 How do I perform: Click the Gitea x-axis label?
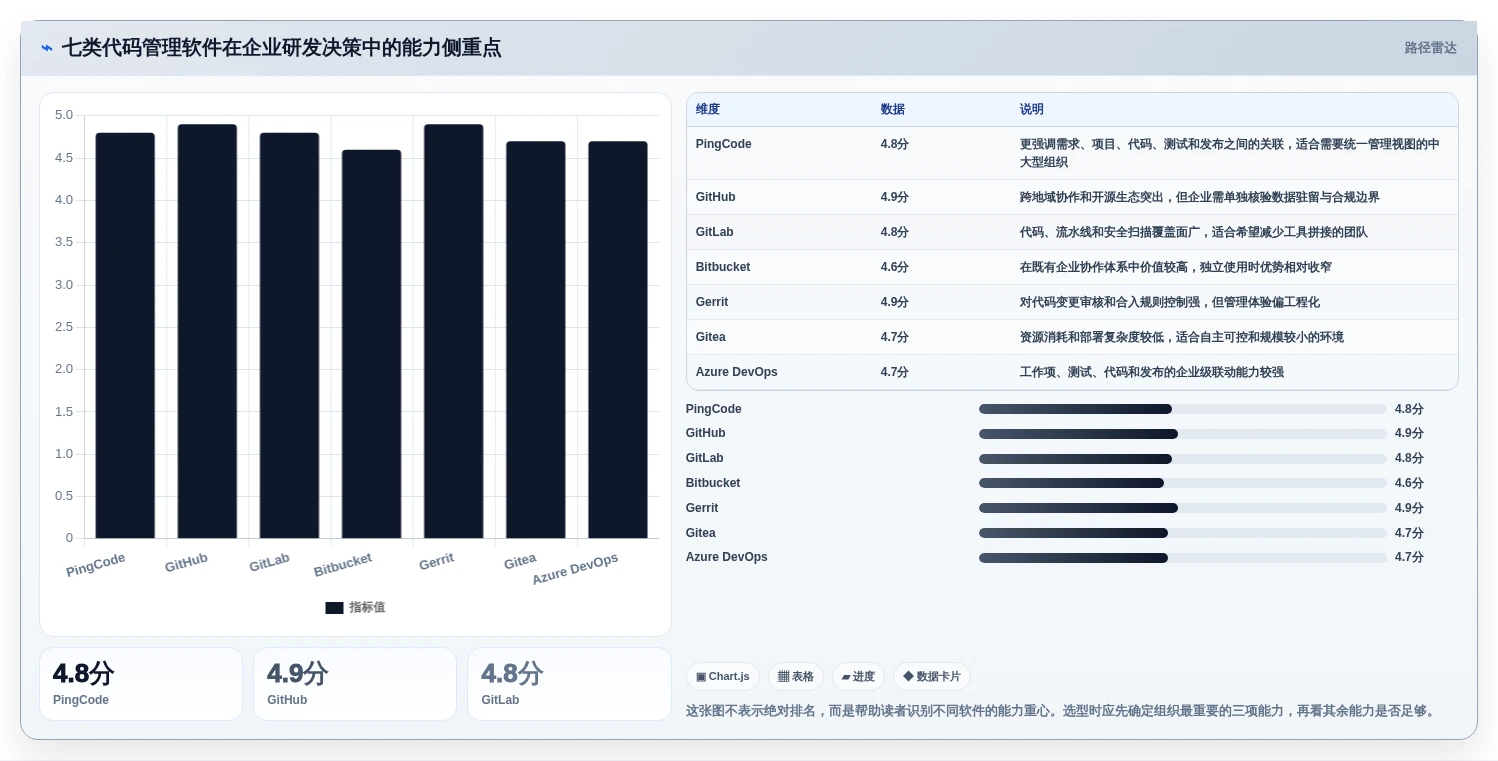(x=520, y=562)
